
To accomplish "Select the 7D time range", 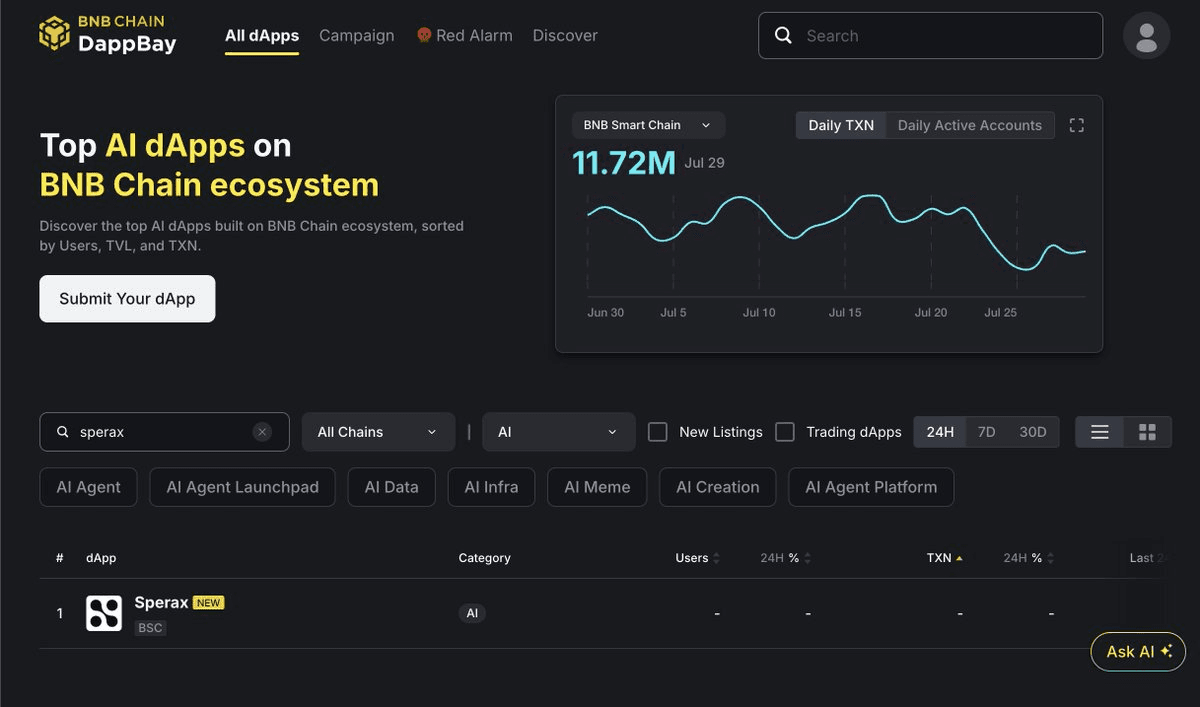I will click(986, 432).
